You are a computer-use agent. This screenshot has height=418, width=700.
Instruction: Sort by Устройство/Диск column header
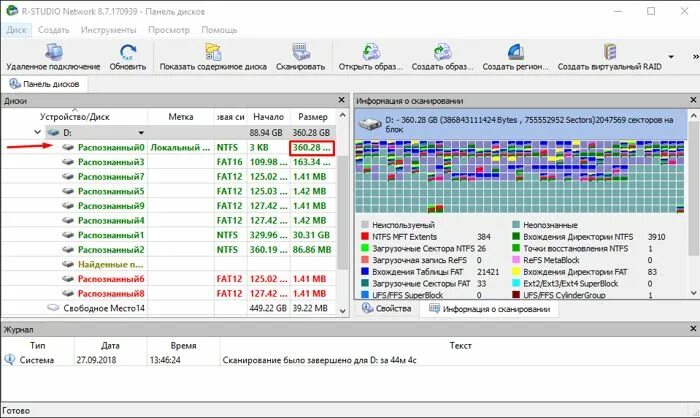point(75,117)
